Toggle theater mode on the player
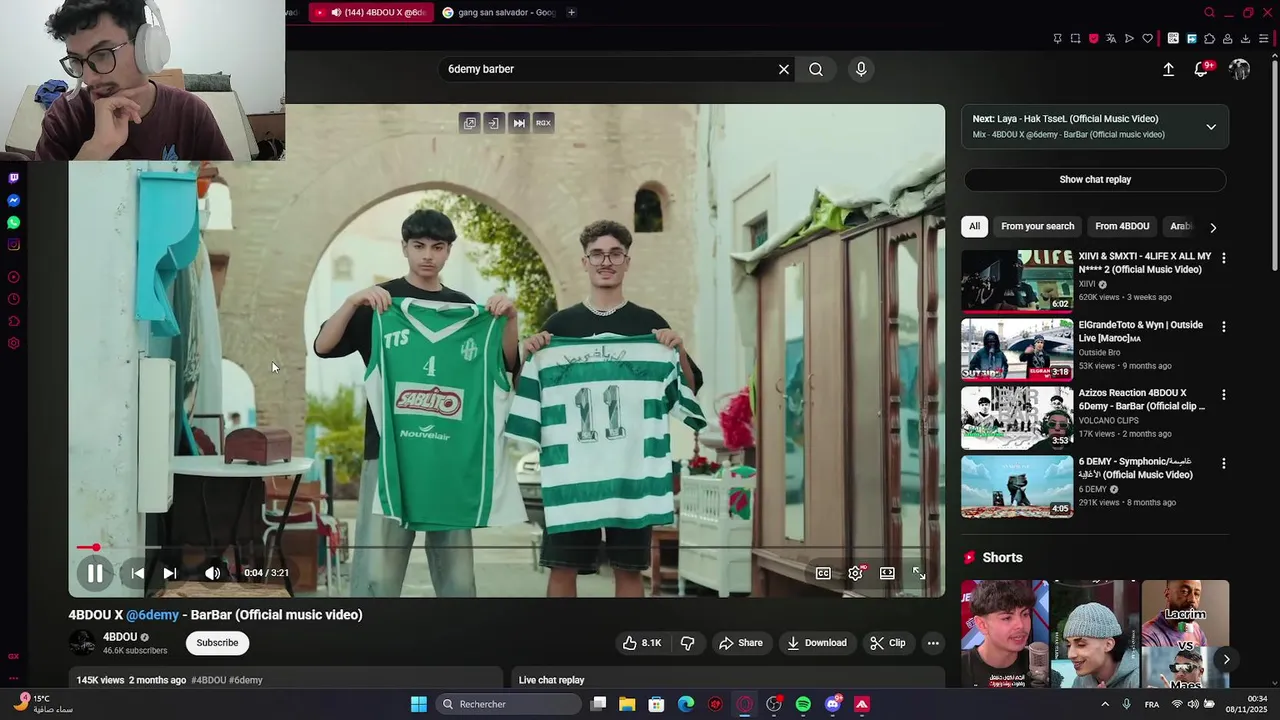The image size is (1280, 720). (887, 573)
